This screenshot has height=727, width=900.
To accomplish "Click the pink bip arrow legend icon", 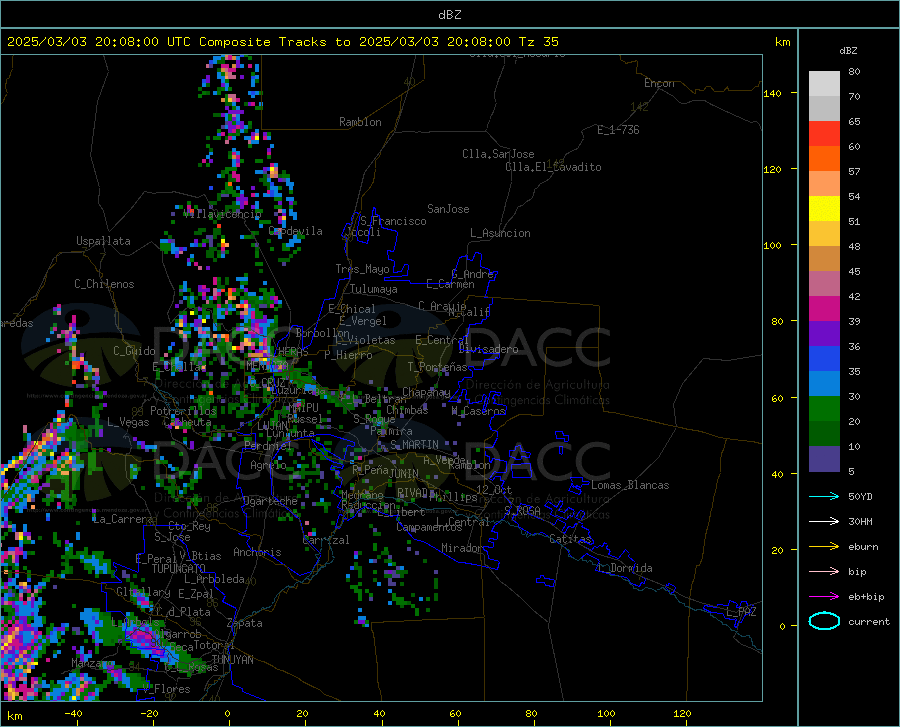I will tap(824, 572).
